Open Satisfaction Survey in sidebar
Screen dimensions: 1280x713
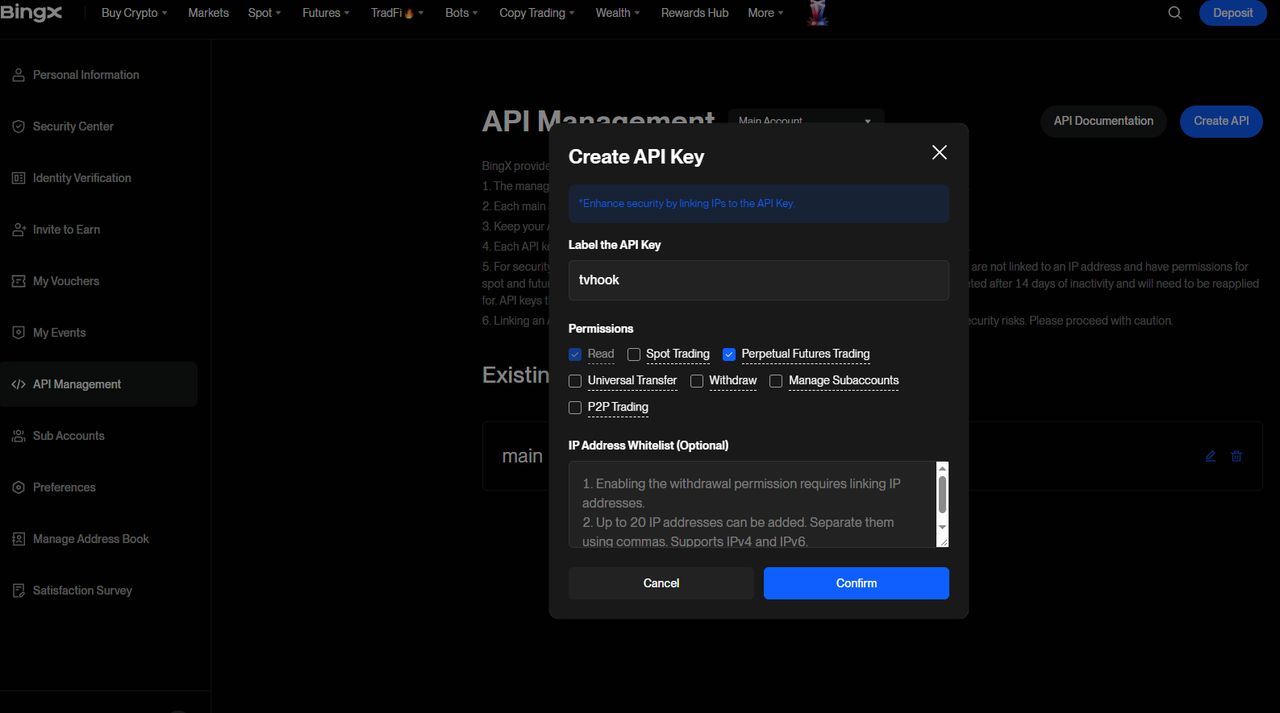[x=82, y=591]
